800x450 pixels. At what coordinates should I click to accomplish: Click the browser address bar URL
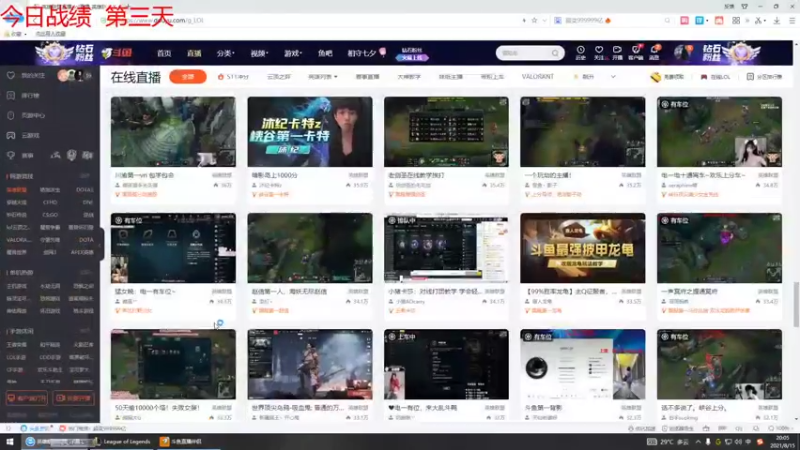point(163,20)
